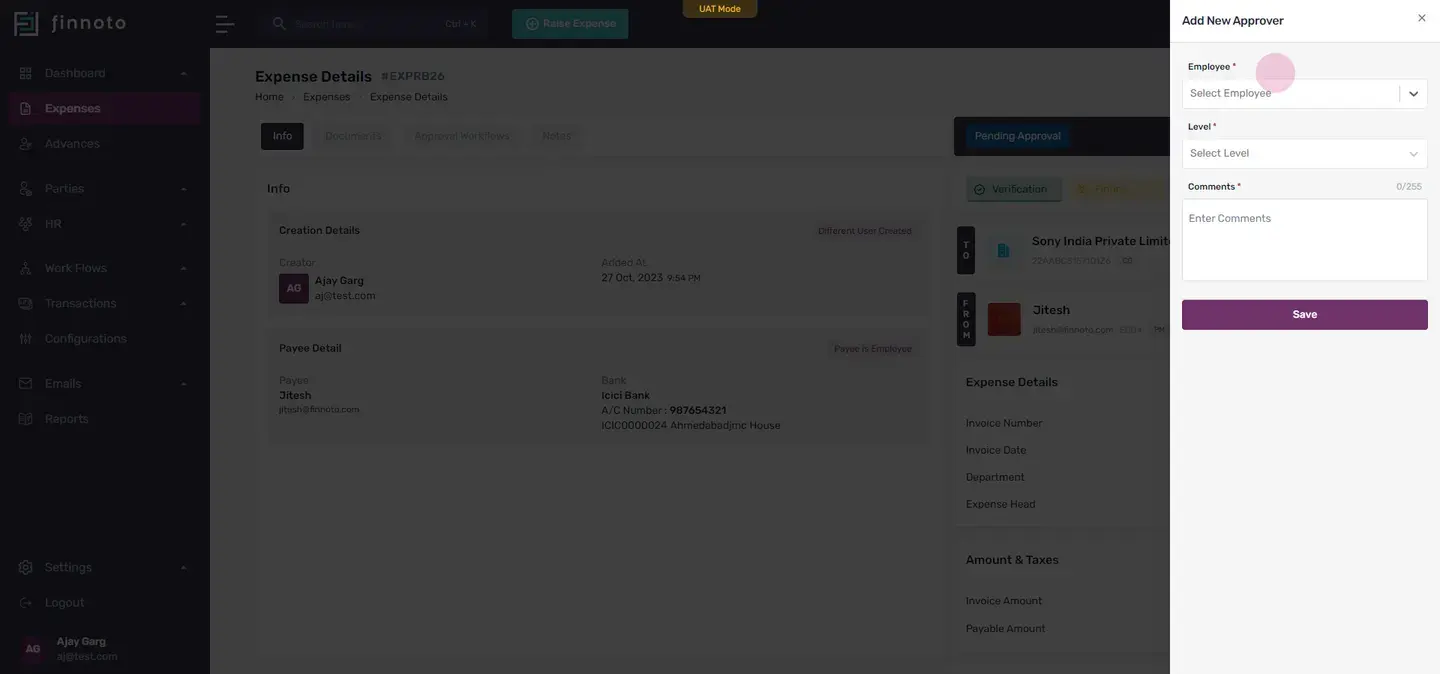Expand the Parties menu chevron
This screenshot has height=674, width=1440.
tap(184, 189)
